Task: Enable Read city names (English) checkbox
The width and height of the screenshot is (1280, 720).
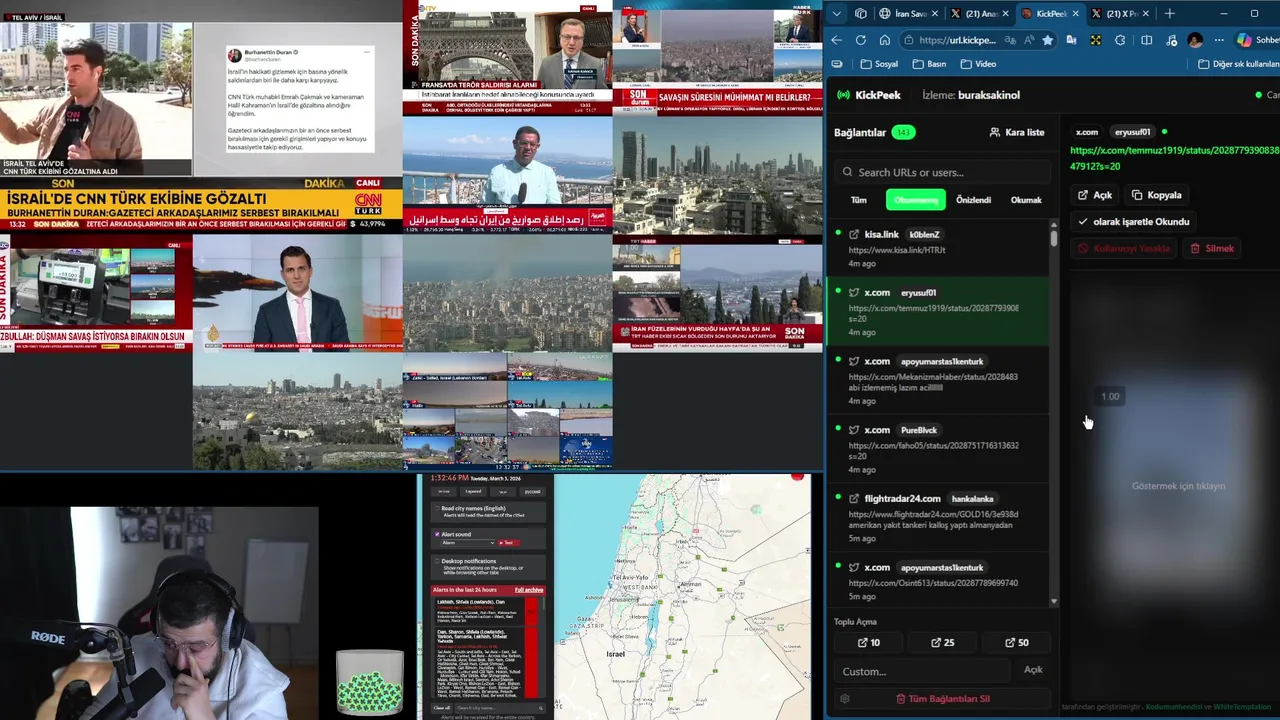Action: point(435,509)
